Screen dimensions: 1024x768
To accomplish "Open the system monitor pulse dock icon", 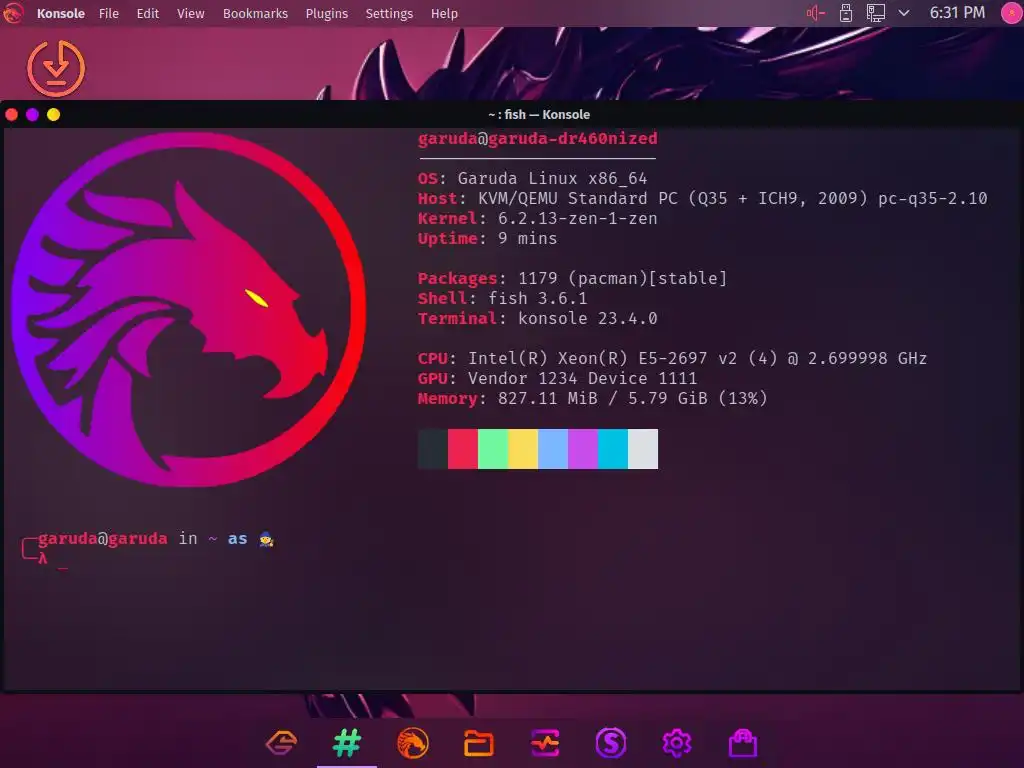I will tap(545, 743).
